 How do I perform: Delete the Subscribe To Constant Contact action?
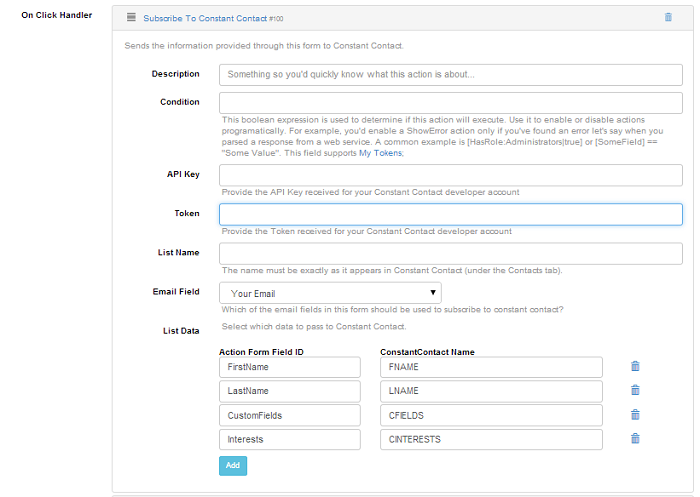pyautogui.click(x=668, y=17)
